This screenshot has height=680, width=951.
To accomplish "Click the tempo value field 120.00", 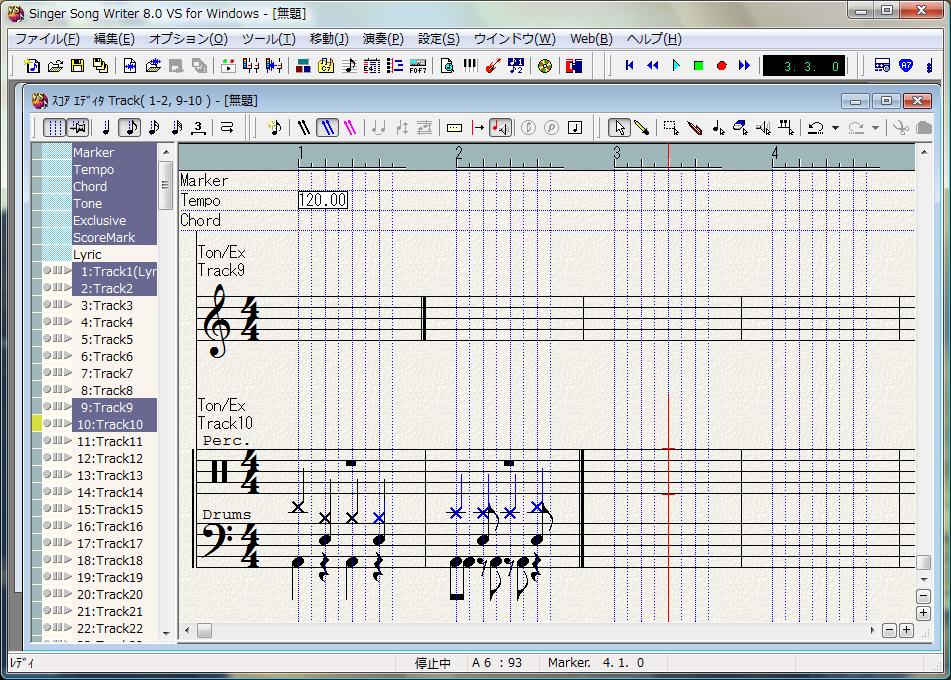I will click(x=323, y=200).
